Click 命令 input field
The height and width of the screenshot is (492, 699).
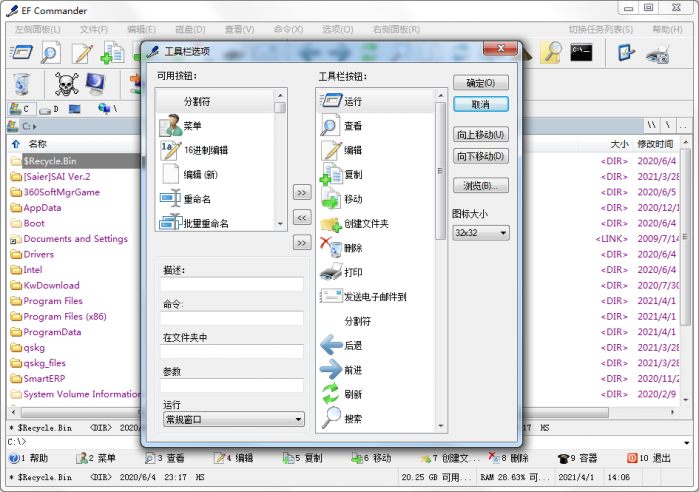tap(232, 318)
